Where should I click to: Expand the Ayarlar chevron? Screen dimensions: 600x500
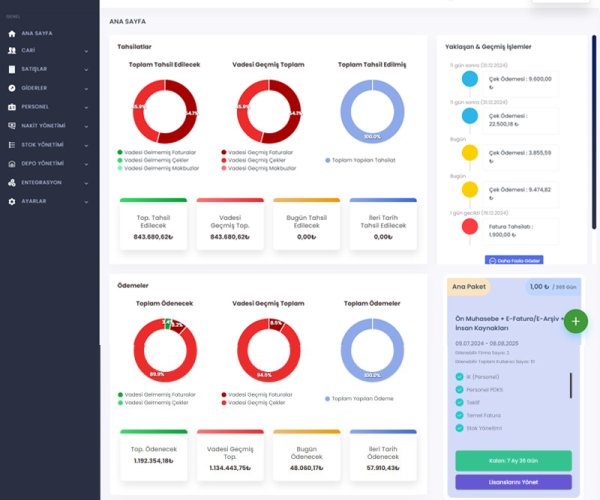86,202
